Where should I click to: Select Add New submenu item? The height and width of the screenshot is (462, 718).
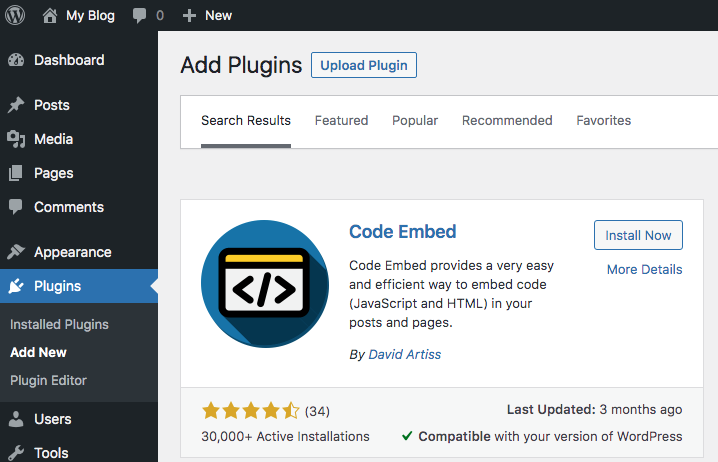38,353
